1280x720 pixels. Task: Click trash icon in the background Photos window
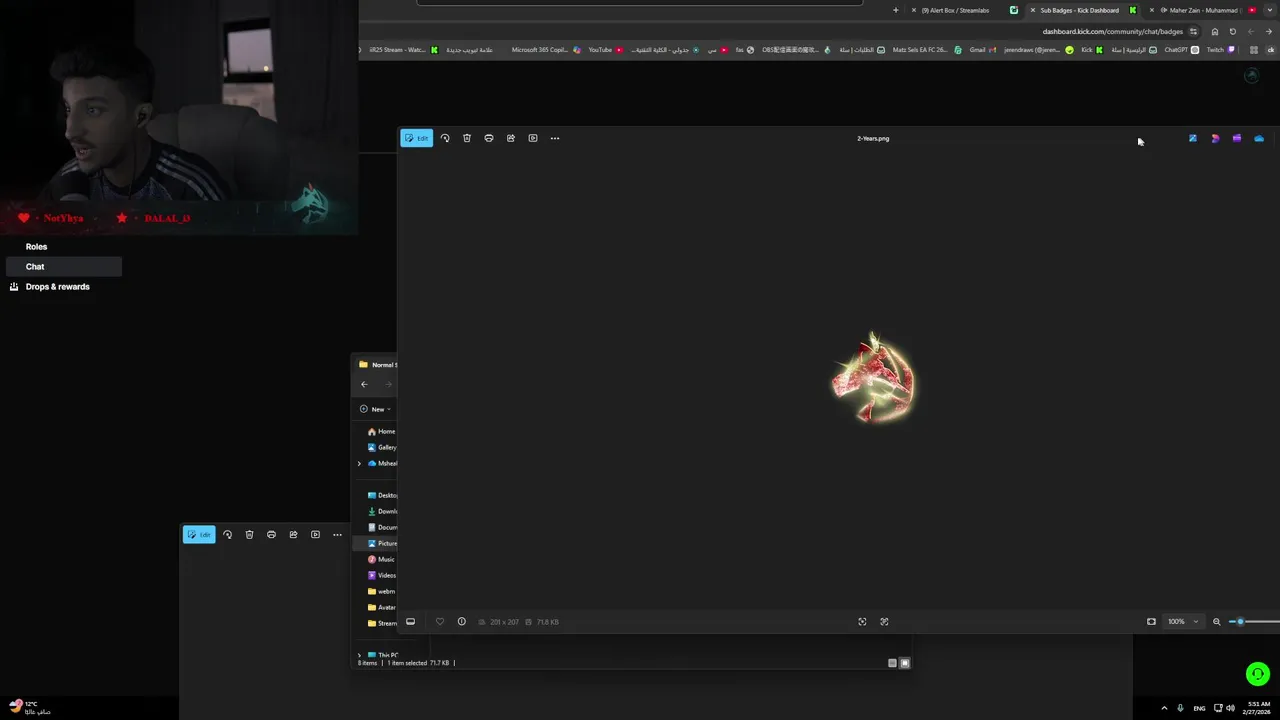249,535
